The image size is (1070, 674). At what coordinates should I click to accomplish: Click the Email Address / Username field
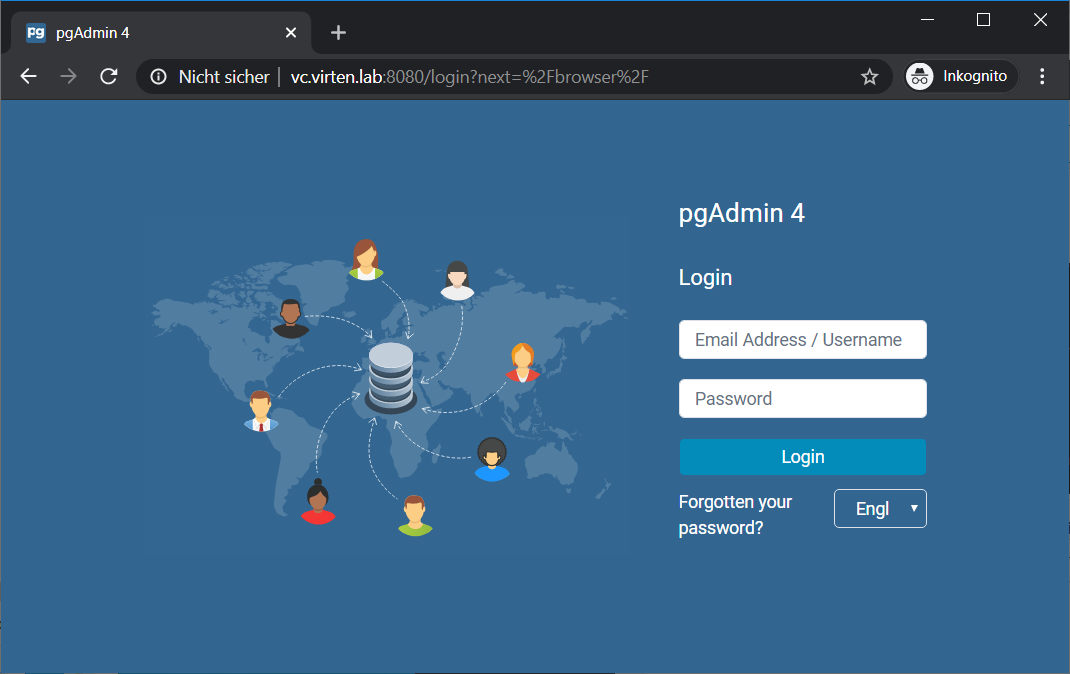(x=802, y=339)
